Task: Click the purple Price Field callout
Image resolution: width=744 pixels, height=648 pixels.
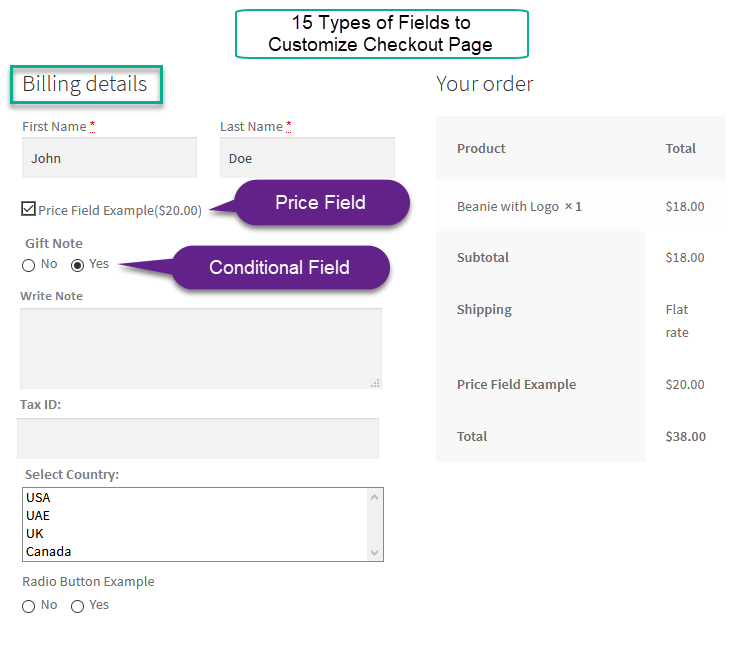Action: pyautogui.click(x=320, y=203)
